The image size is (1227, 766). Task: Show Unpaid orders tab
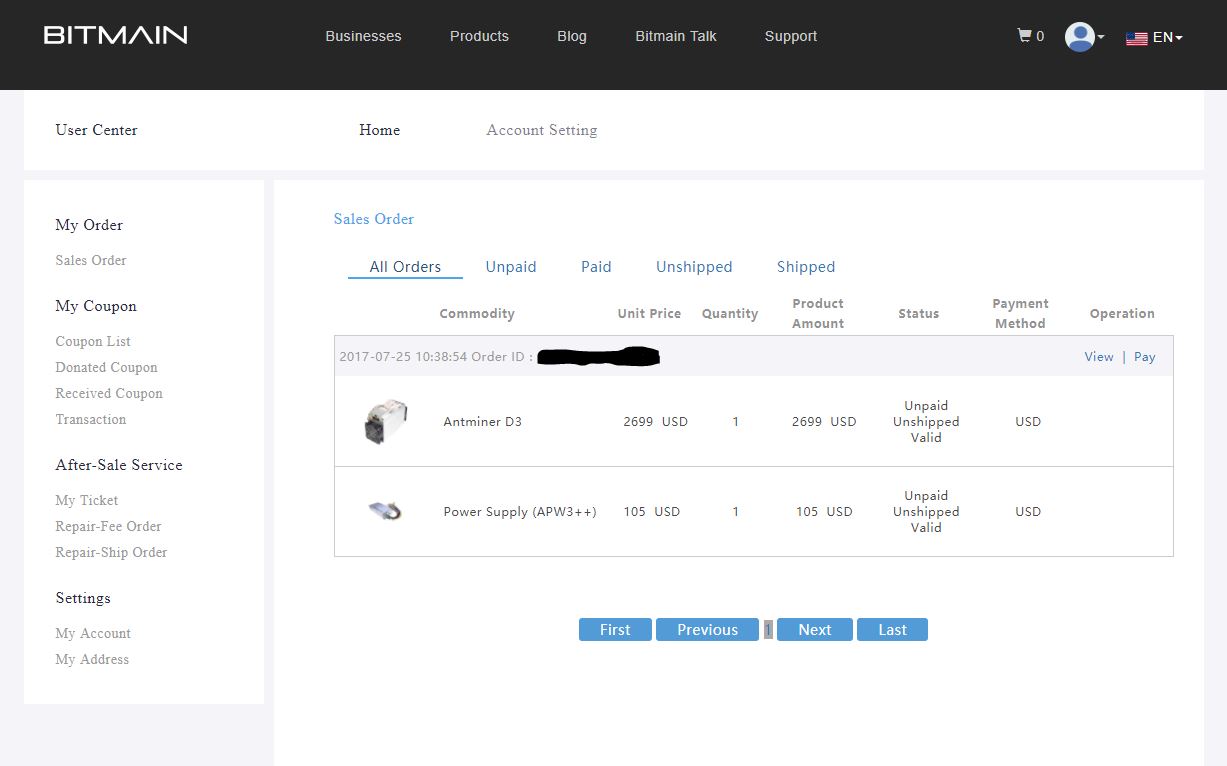coord(511,267)
